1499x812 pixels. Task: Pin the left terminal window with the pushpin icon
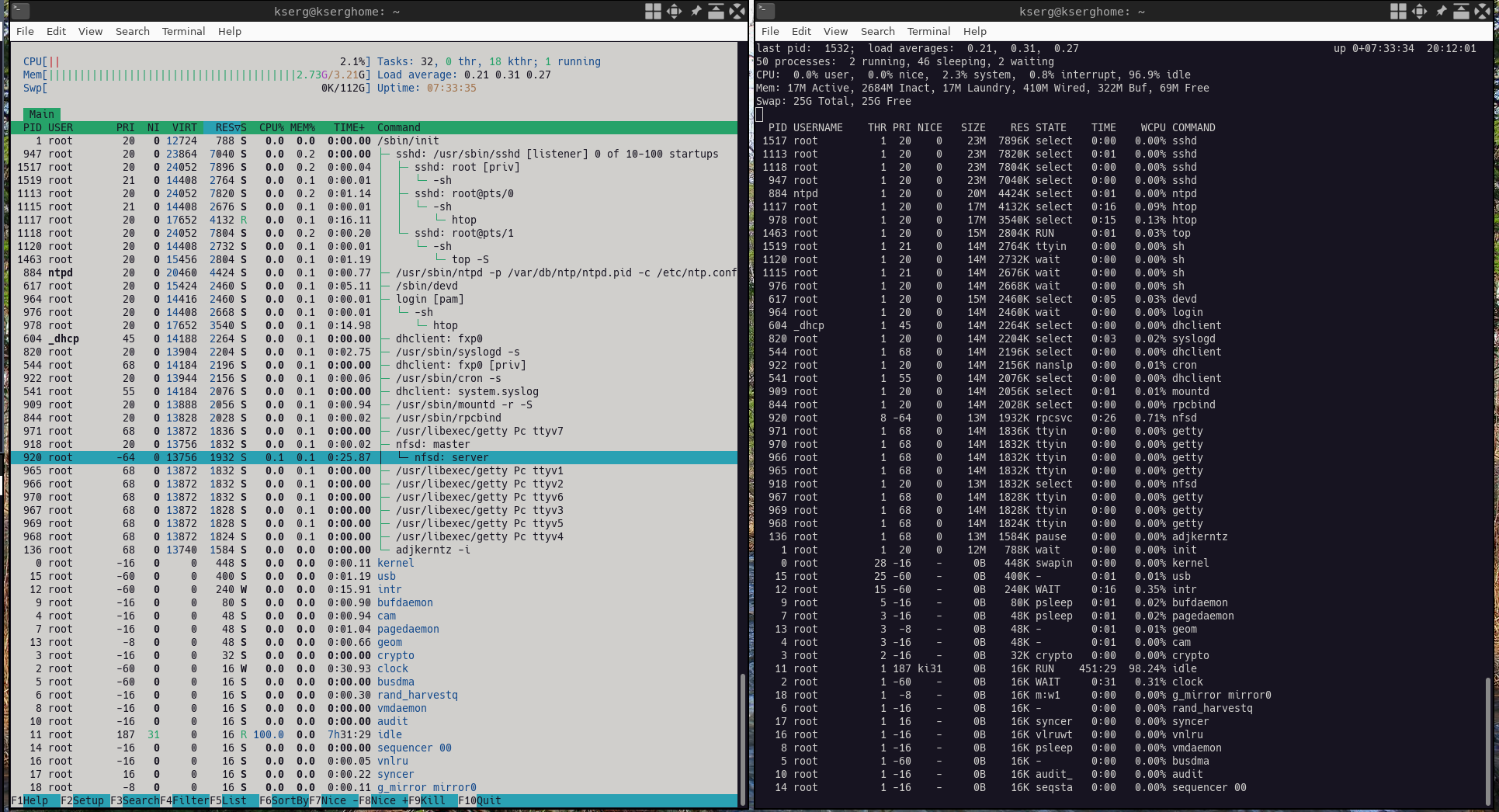coord(696,11)
